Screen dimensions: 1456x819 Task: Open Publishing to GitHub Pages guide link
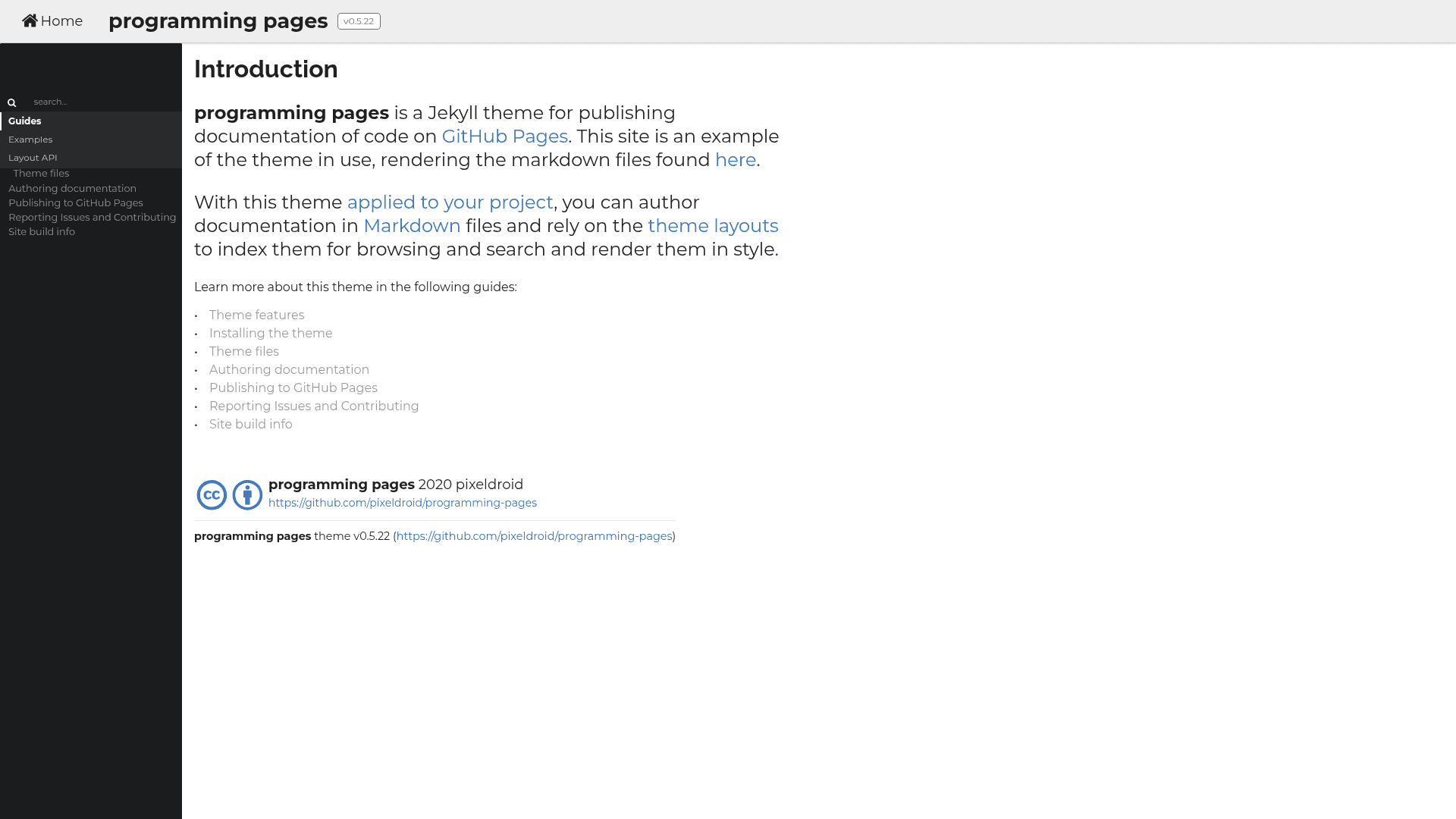coord(293,388)
